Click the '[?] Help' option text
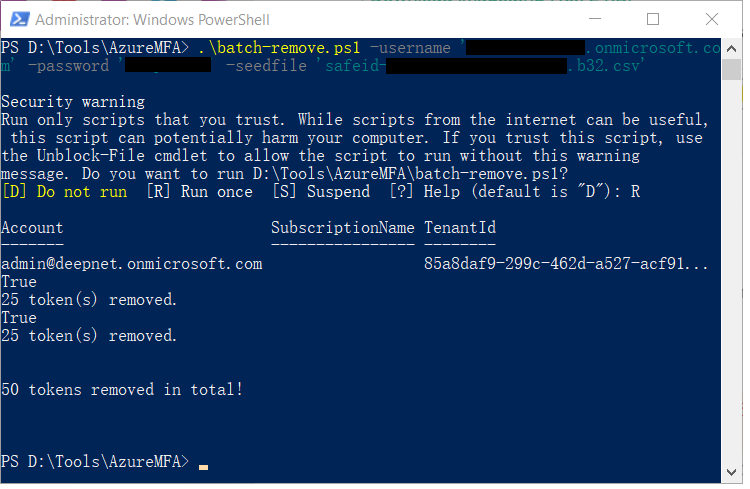 pos(429,192)
